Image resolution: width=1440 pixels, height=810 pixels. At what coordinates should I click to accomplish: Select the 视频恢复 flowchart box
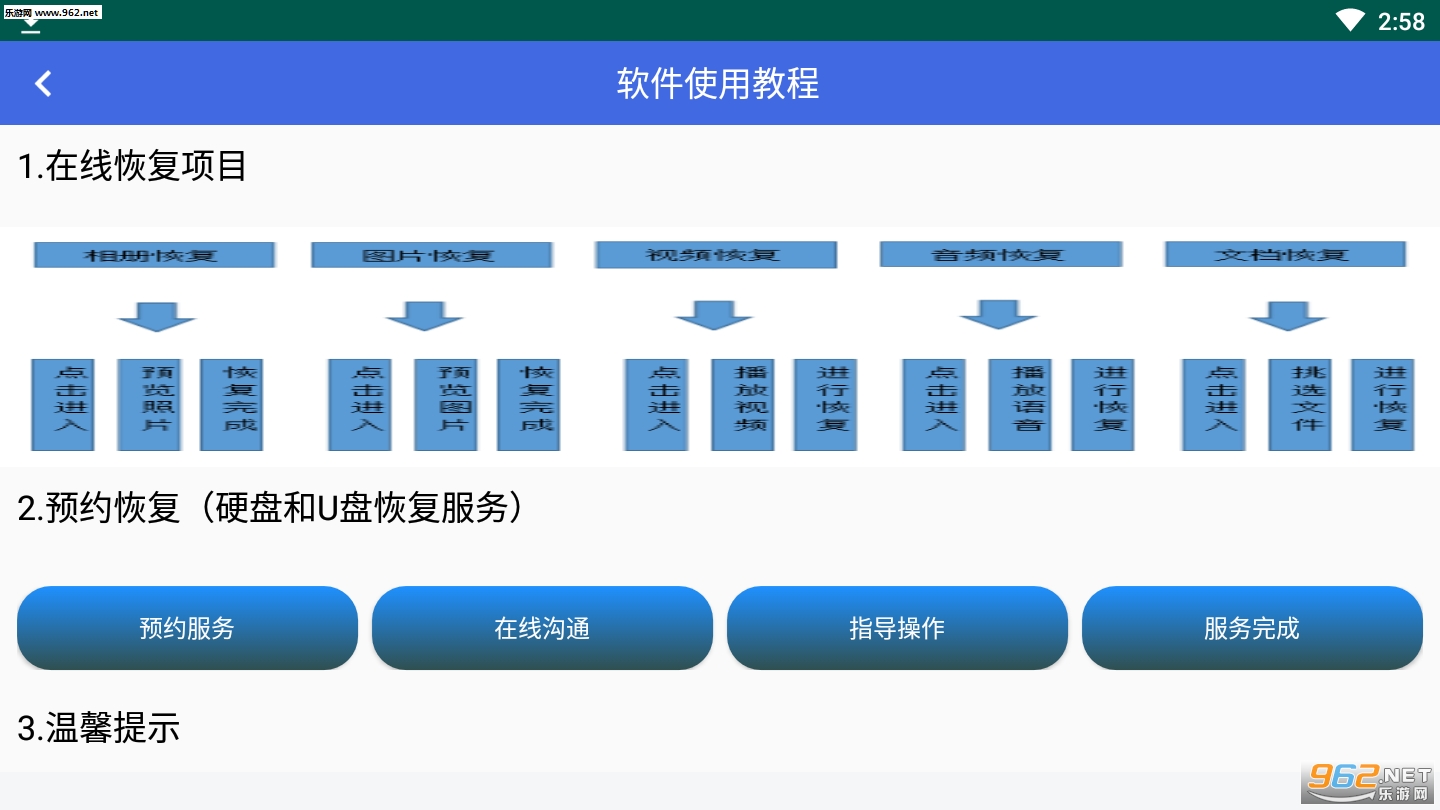pos(715,254)
